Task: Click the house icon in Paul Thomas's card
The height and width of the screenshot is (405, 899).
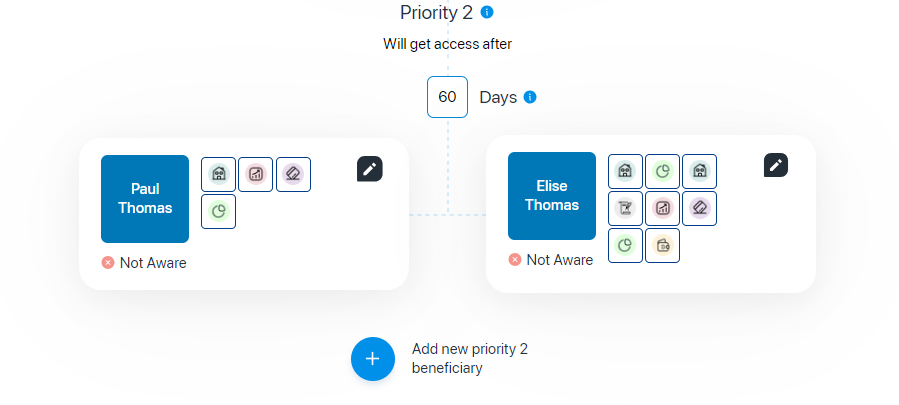Action: pyautogui.click(x=218, y=174)
